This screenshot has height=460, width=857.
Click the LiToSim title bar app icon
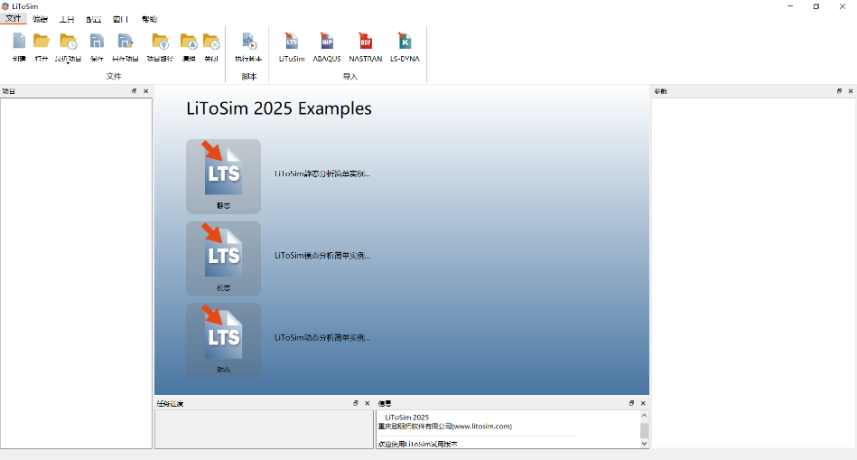(x=5, y=7)
